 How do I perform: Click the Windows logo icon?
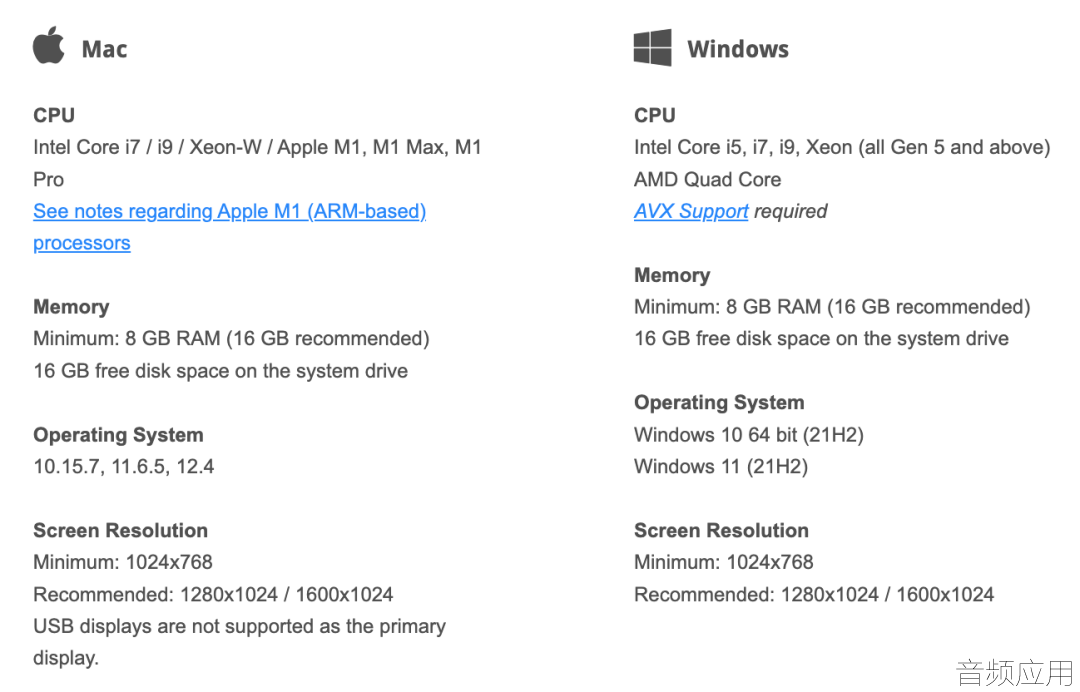pyautogui.click(x=652, y=48)
